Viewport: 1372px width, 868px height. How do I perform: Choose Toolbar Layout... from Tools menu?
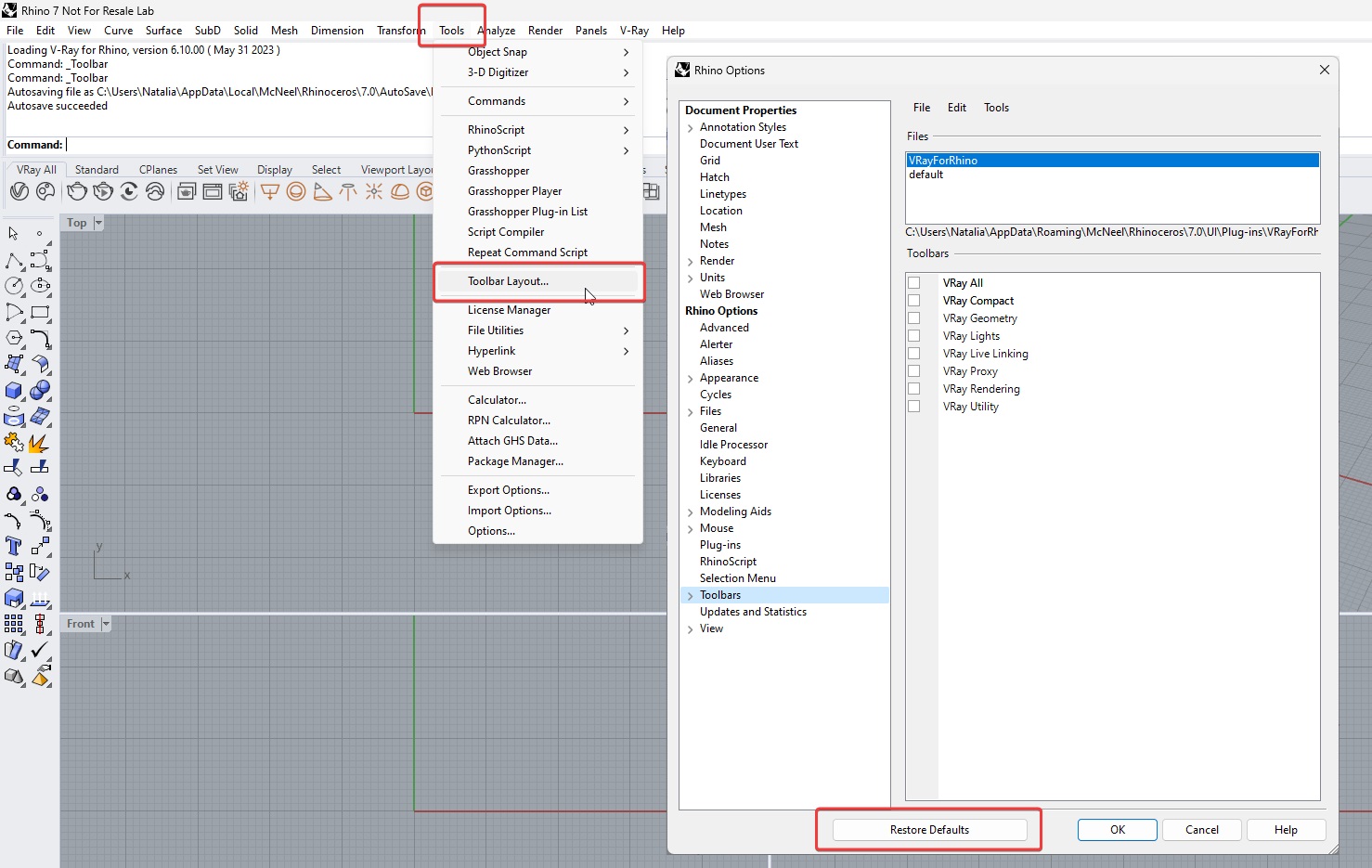pyautogui.click(x=538, y=281)
